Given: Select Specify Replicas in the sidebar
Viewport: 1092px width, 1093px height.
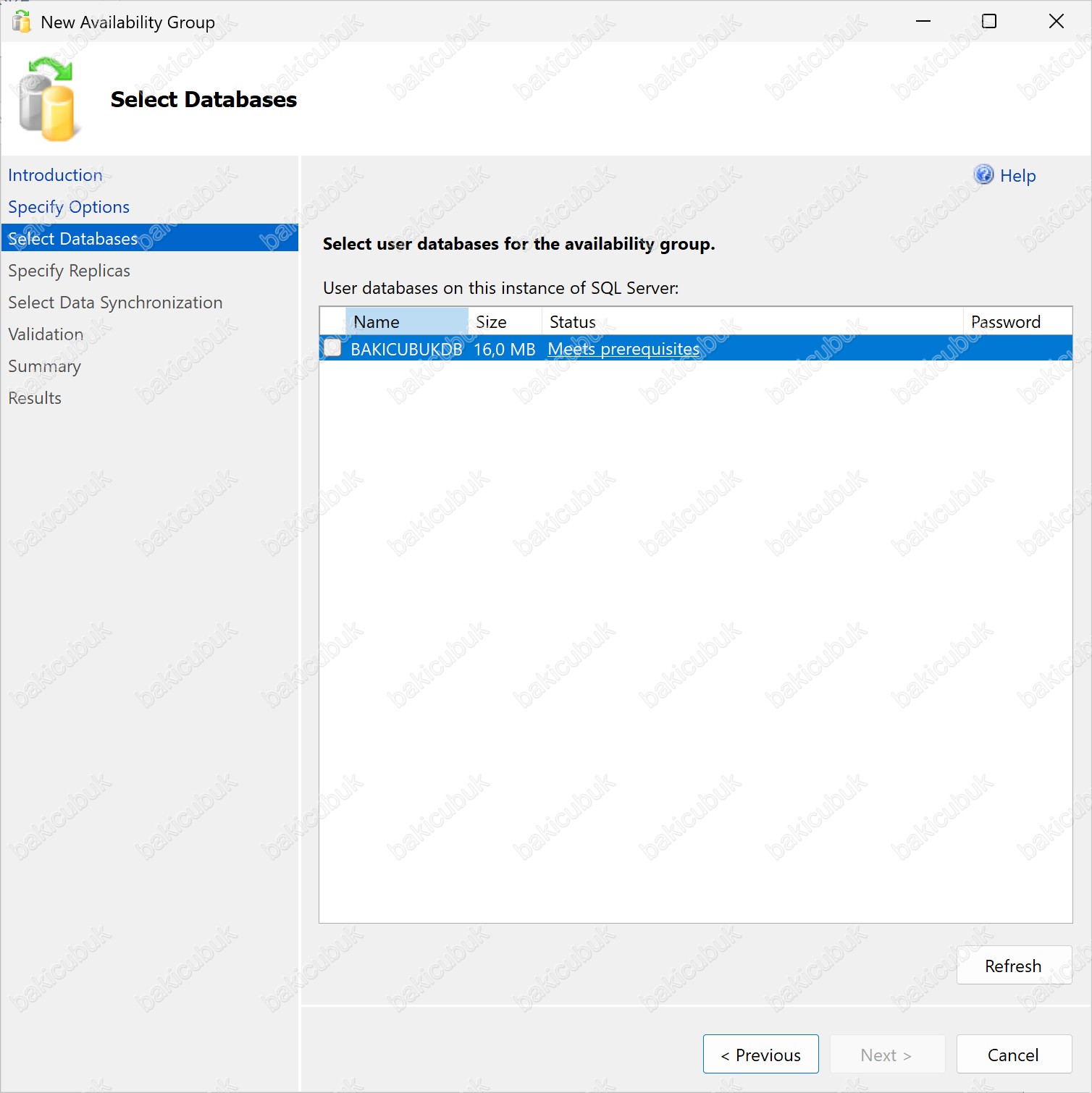Looking at the screenshot, I should click(69, 271).
